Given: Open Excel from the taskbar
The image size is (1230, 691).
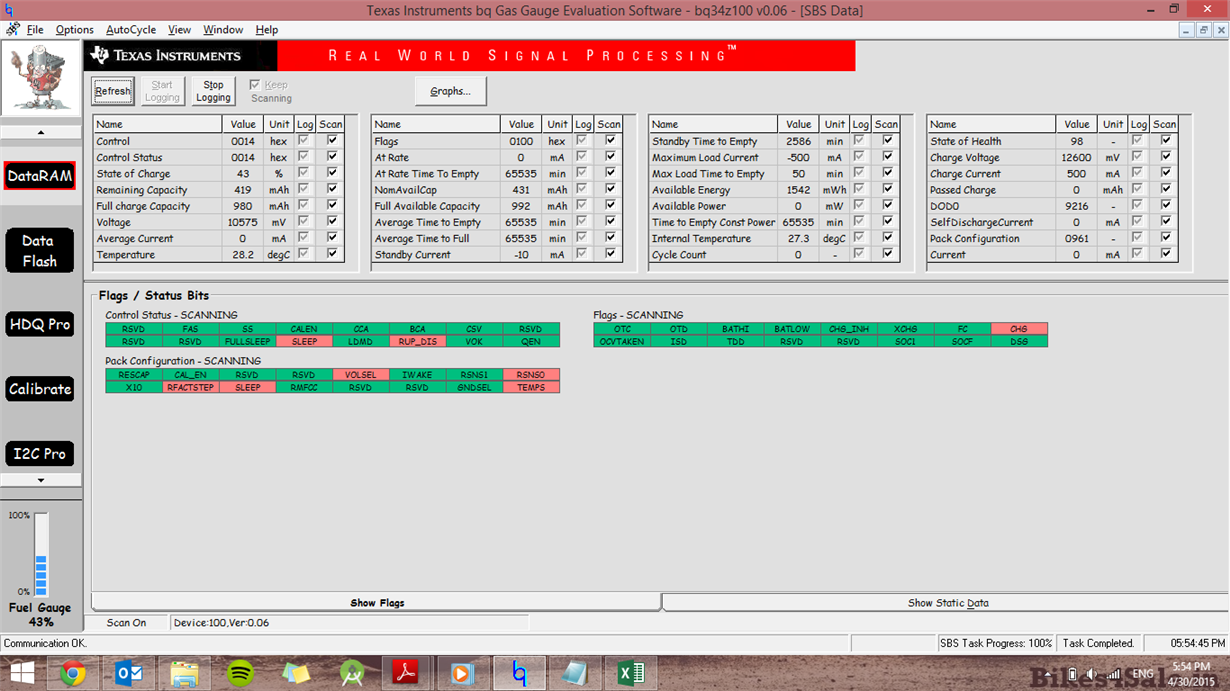Looking at the screenshot, I should click(632, 674).
